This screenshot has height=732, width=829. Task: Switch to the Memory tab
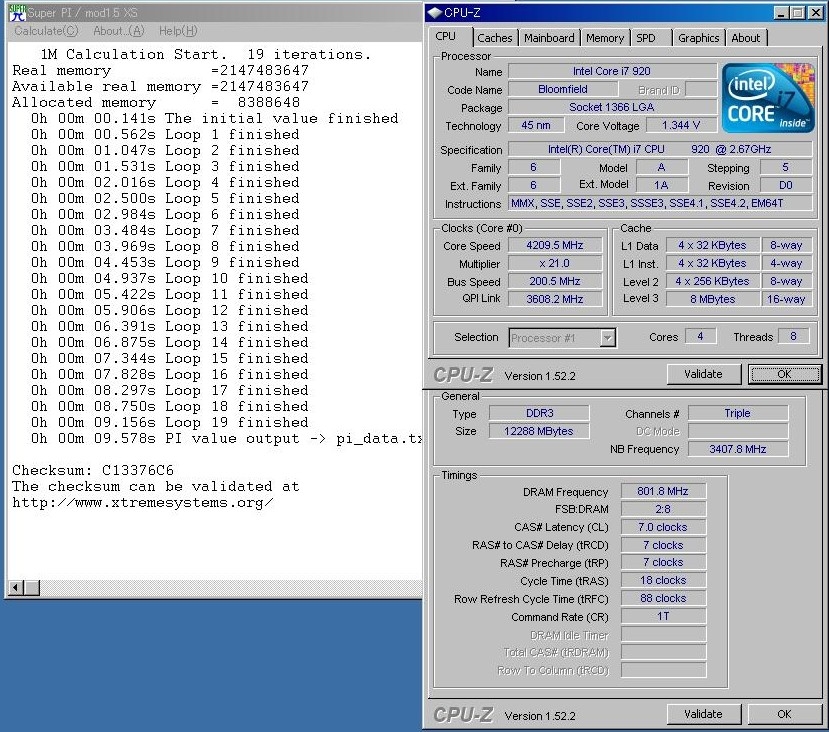[x=605, y=38]
